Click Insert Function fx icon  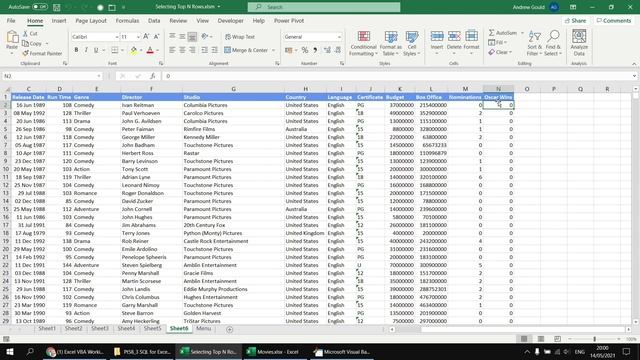152,76
